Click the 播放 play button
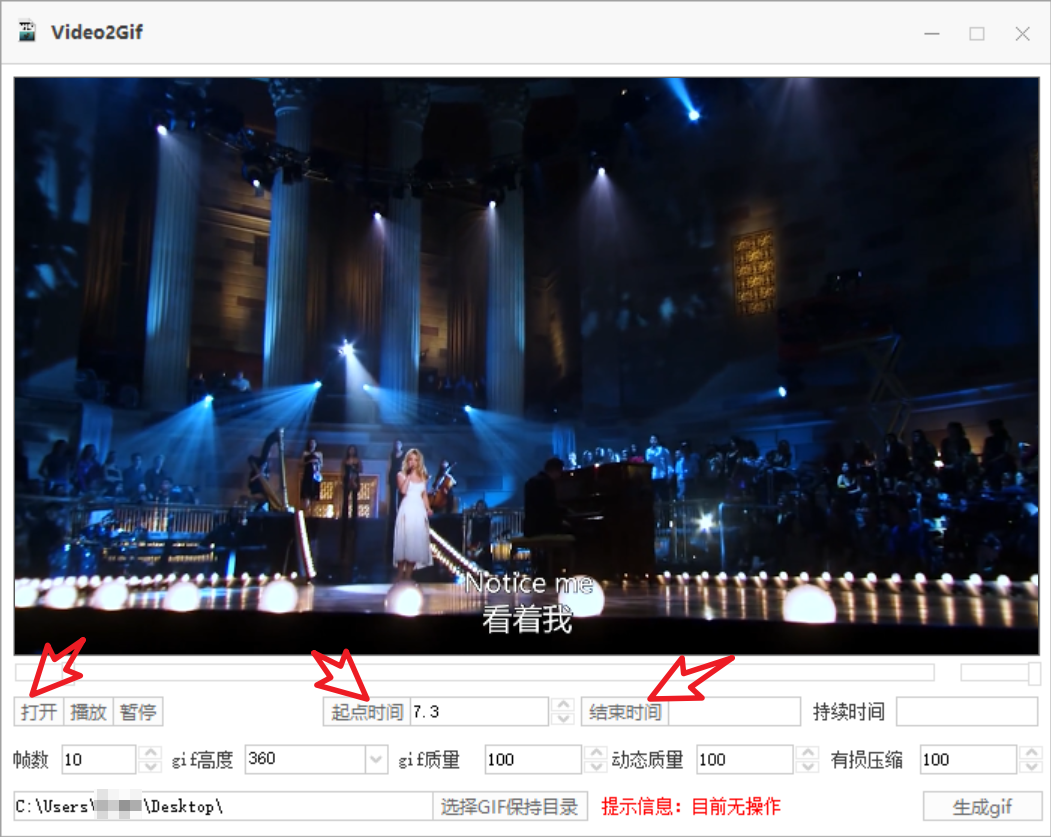1051x837 pixels. pyautogui.click(x=88, y=712)
